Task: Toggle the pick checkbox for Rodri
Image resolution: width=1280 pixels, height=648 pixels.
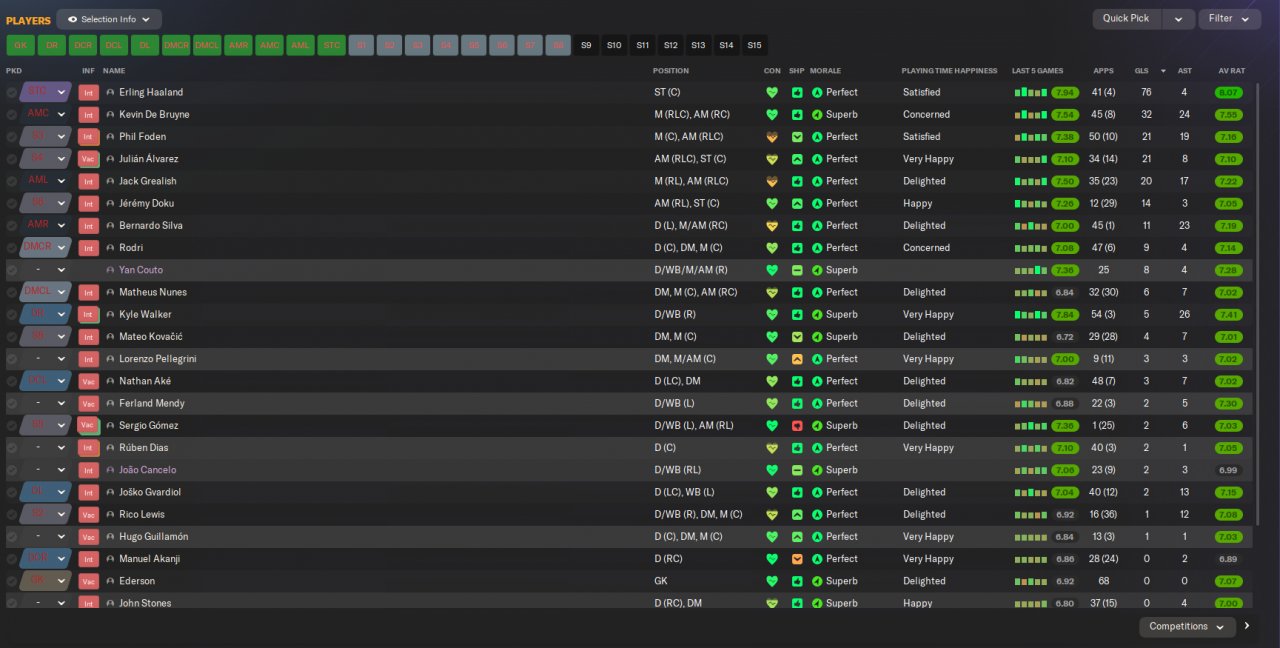Action: click(12, 248)
